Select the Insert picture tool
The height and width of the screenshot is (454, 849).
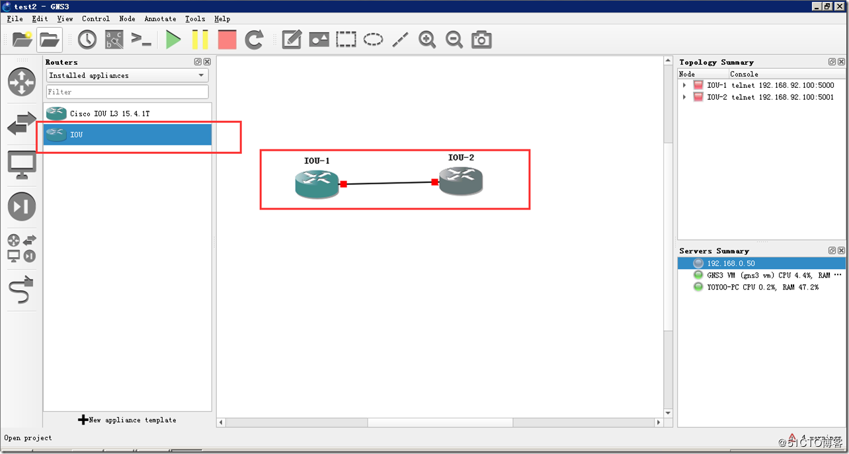319,40
